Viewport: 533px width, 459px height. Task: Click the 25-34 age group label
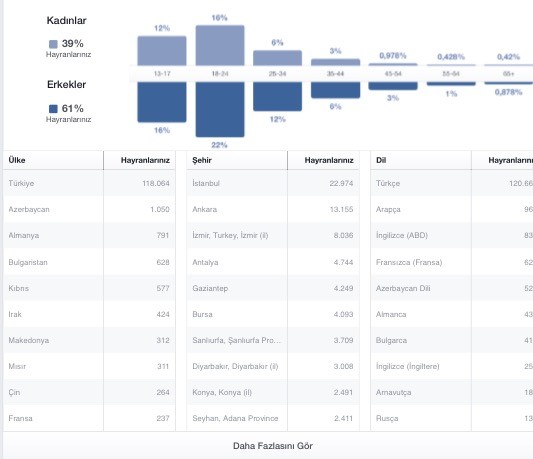(x=277, y=74)
